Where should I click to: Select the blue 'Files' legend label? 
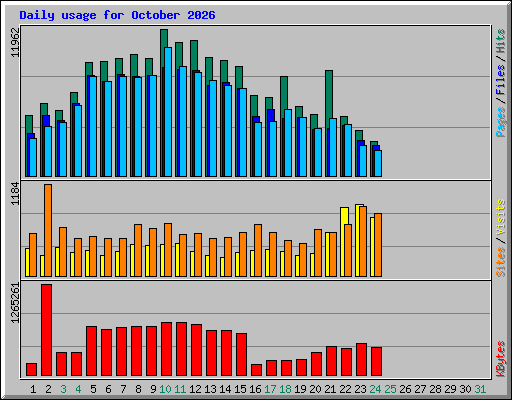(x=500, y=80)
